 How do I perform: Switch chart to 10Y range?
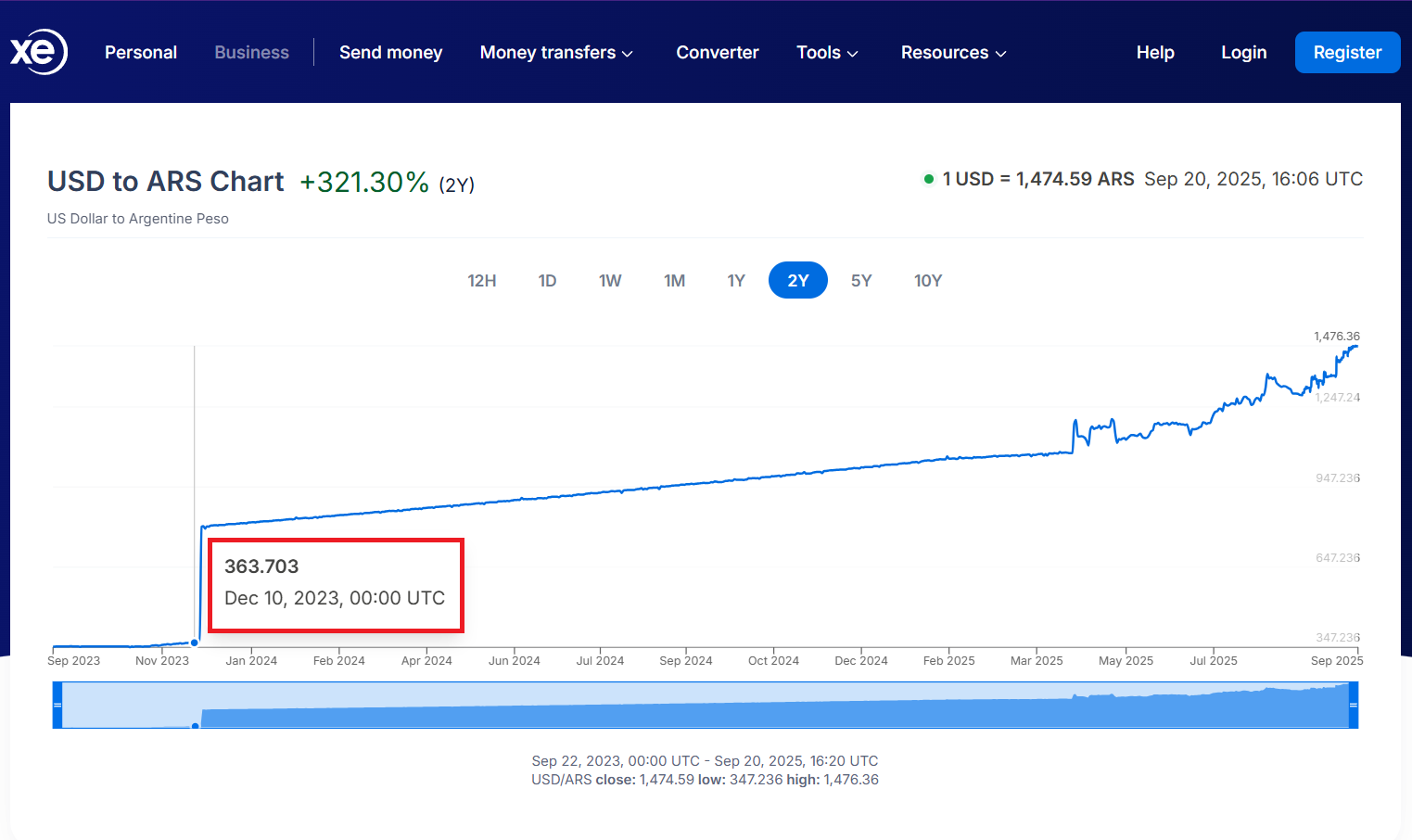(927, 281)
